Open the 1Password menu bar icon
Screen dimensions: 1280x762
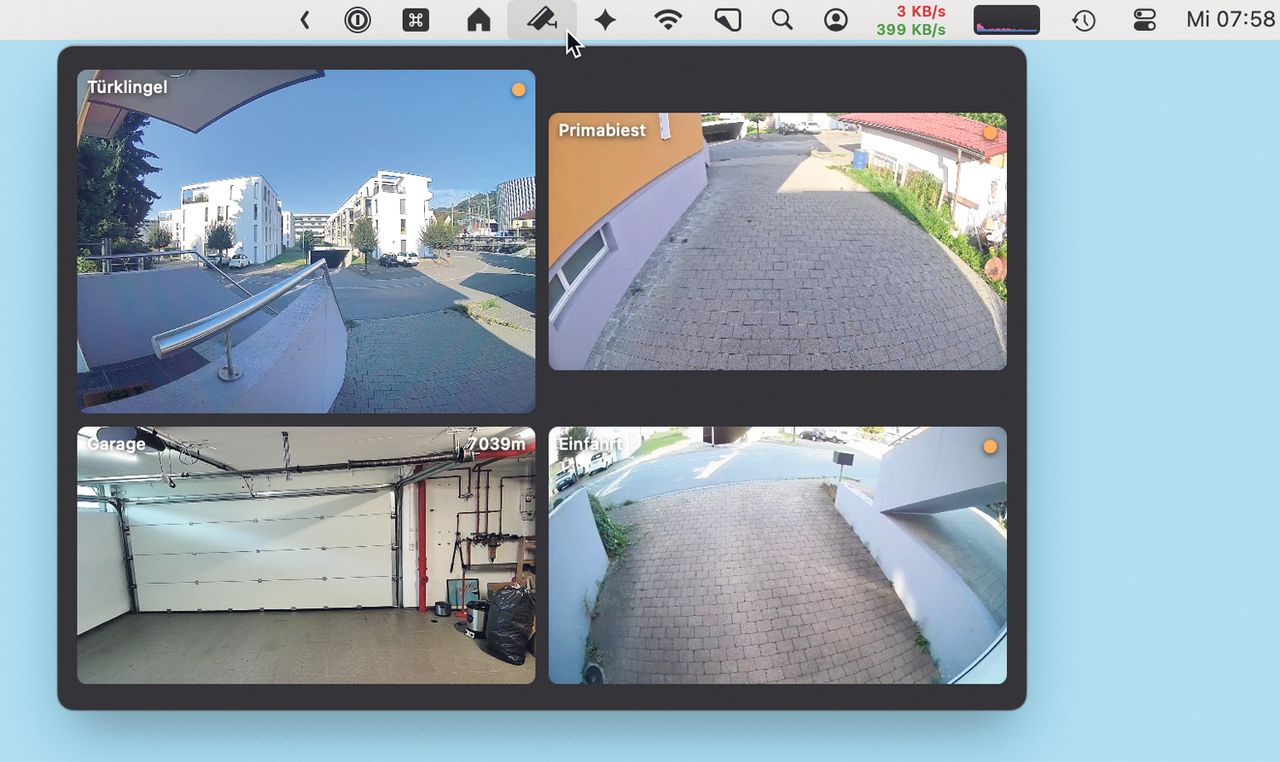[357, 20]
